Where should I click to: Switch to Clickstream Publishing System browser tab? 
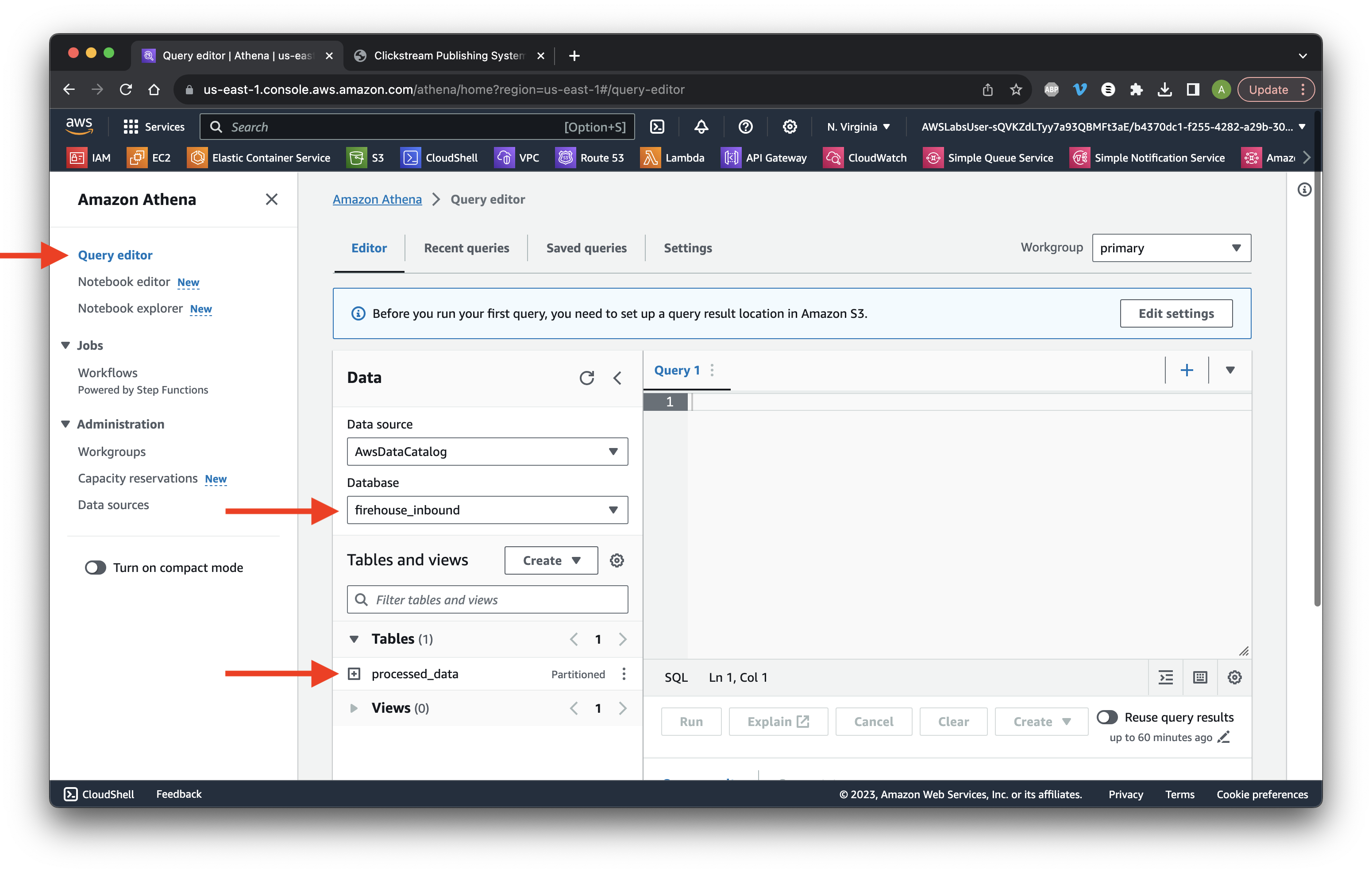point(449,55)
